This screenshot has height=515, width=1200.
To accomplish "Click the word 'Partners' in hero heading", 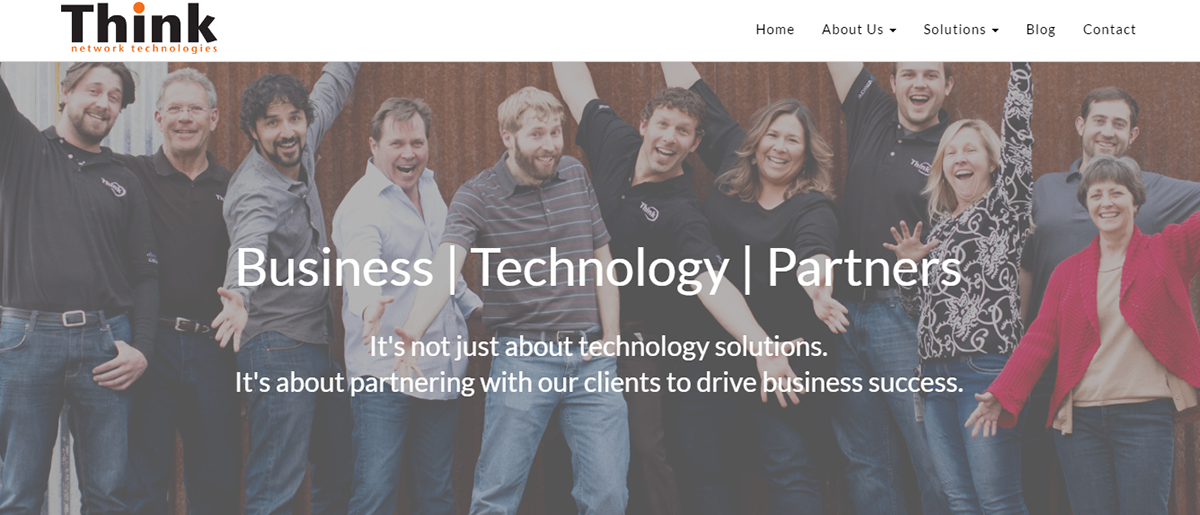I will (x=864, y=267).
